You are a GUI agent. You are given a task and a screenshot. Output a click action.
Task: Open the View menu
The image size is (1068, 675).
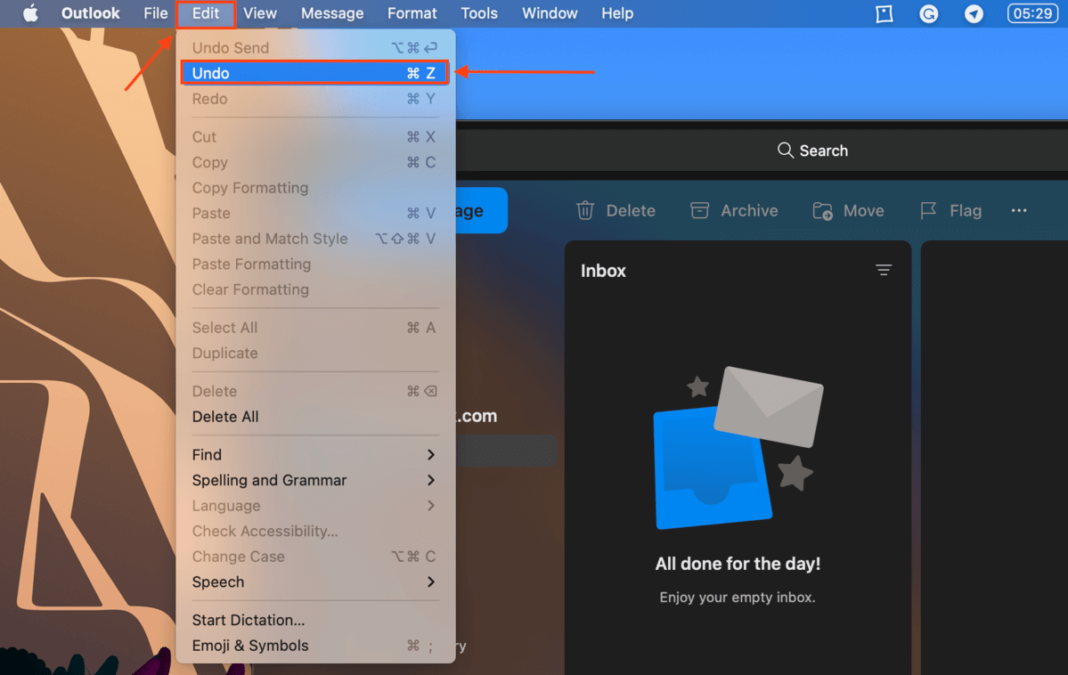[259, 13]
